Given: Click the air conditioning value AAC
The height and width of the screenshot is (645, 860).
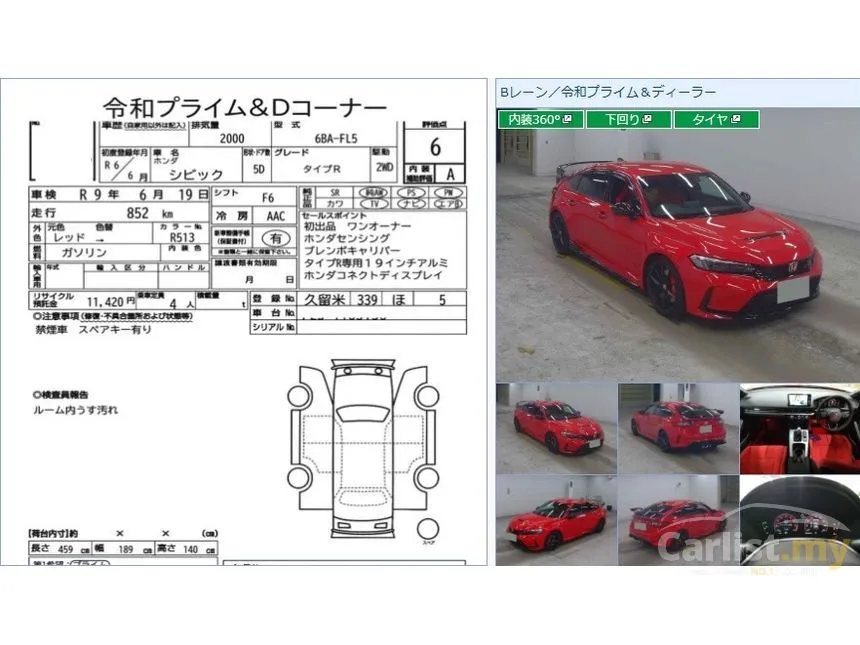Looking at the screenshot, I should 276,216.
